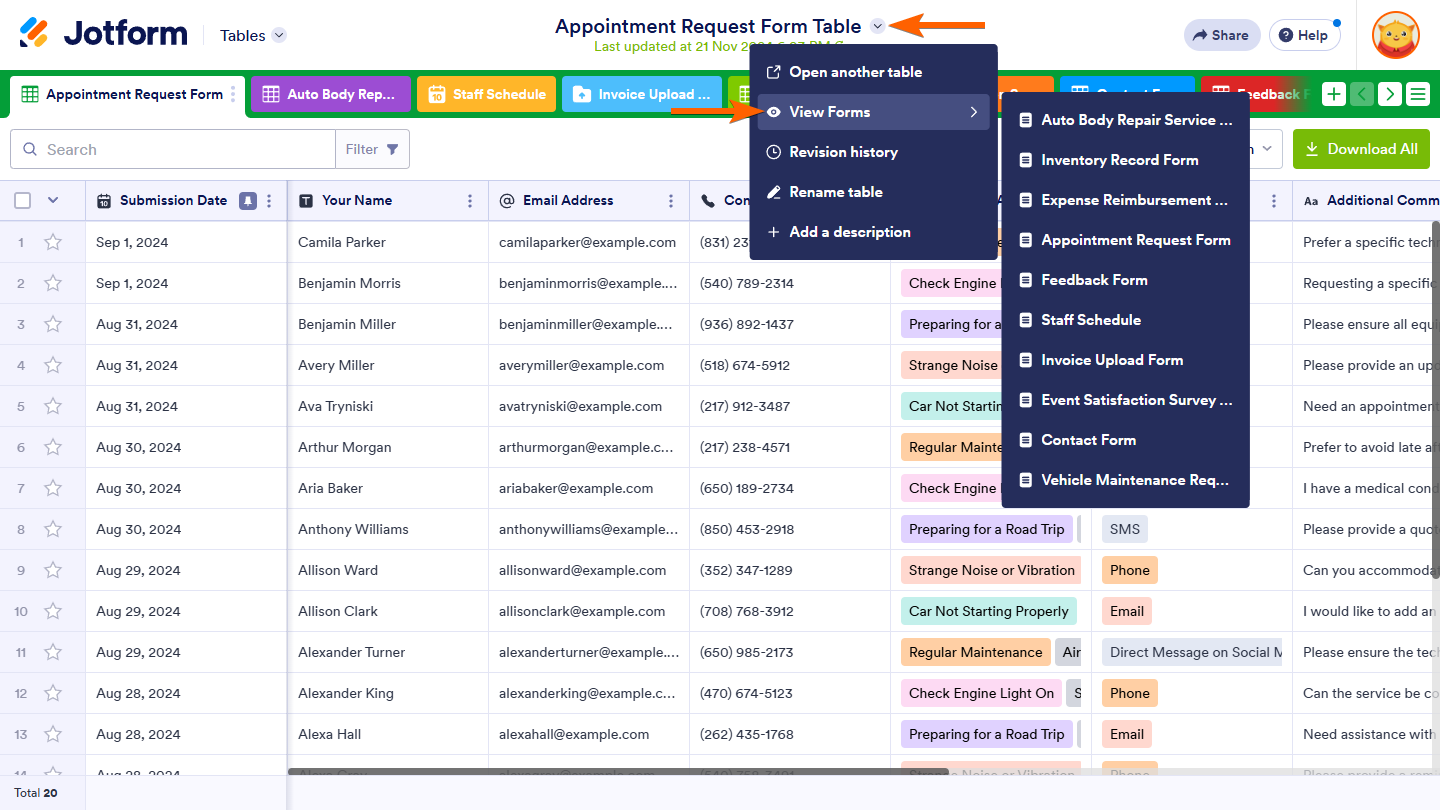Open options dots on Appointment Request Form tab
1440x810 pixels.
[x=234, y=94]
